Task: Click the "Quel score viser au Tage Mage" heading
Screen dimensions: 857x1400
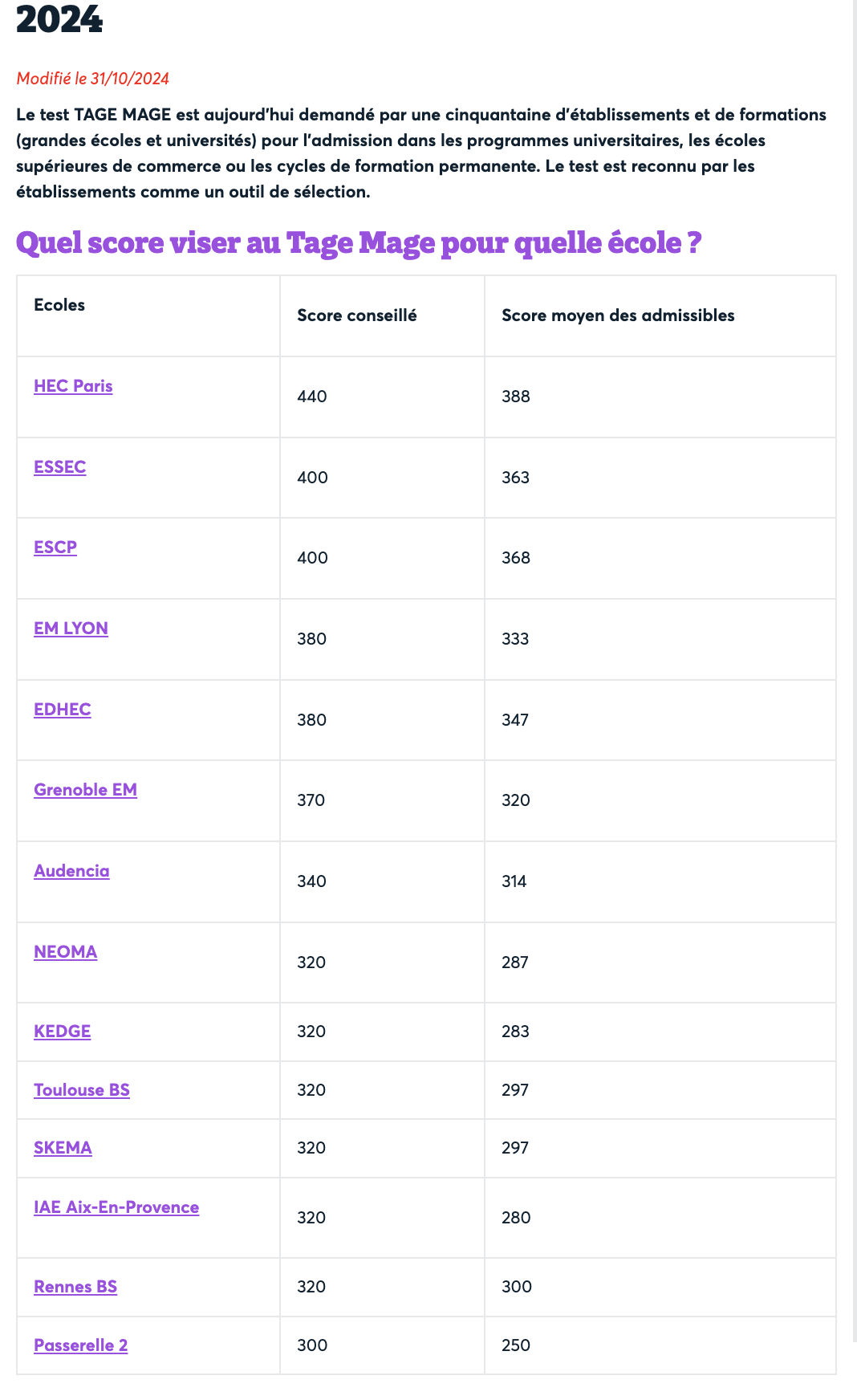Action: pyautogui.click(x=359, y=243)
